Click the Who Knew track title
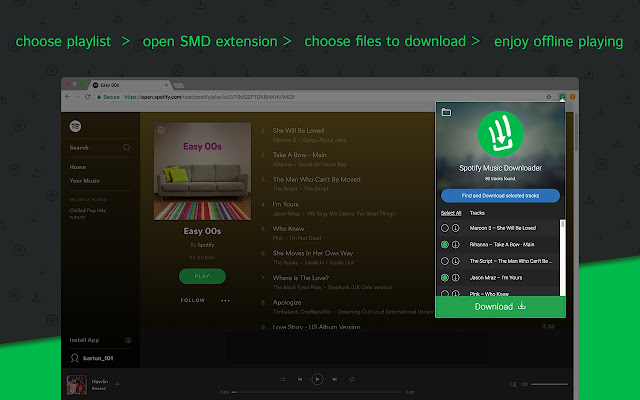 tap(288, 229)
